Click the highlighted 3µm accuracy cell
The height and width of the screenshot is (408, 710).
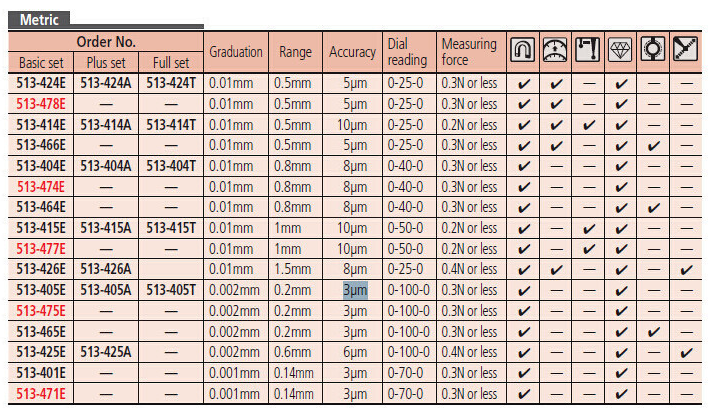(x=356, y=290)
